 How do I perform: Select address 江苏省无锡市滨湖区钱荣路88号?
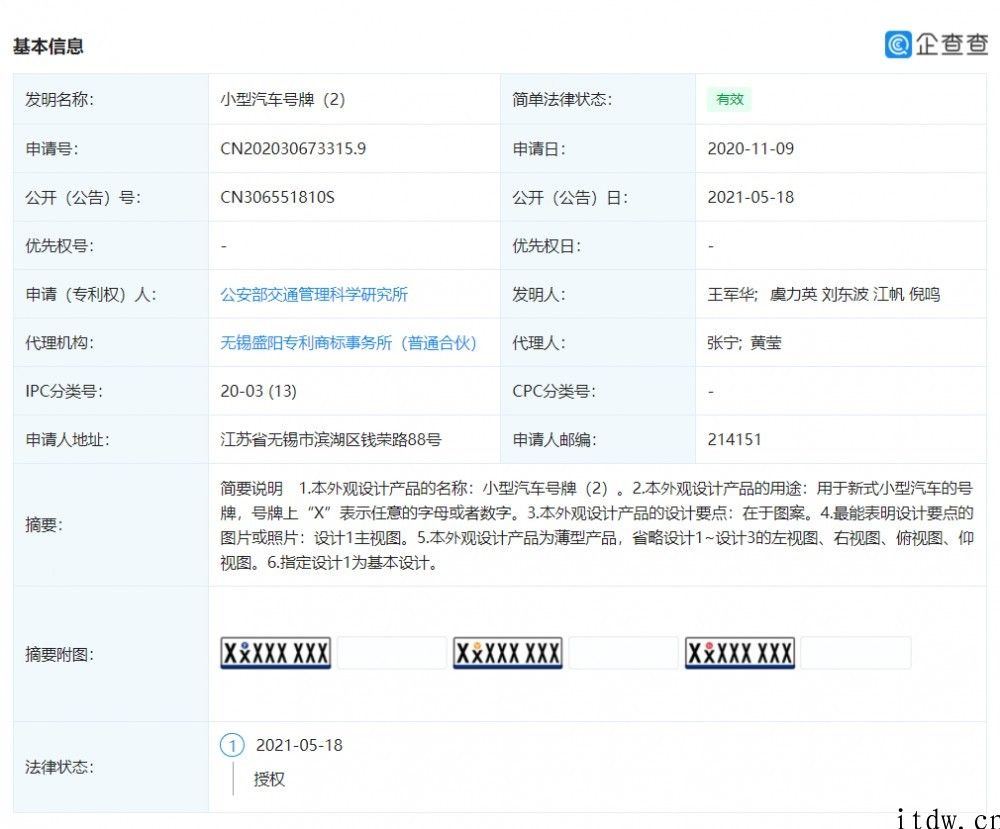point(331,439)
